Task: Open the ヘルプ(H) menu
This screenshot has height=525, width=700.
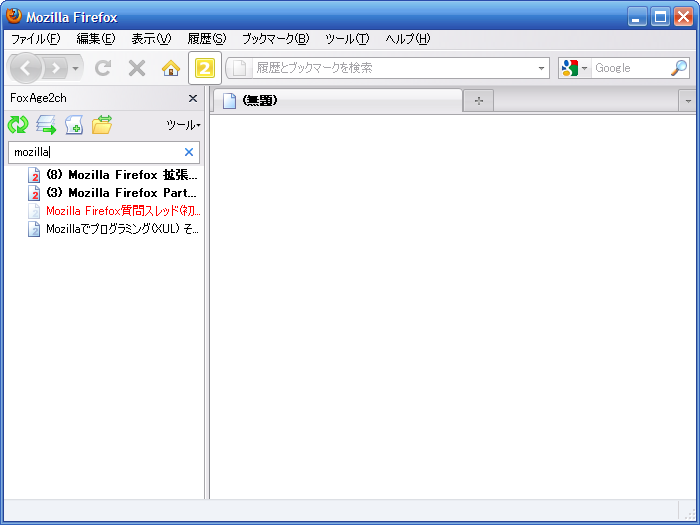Action: point(408,39)
